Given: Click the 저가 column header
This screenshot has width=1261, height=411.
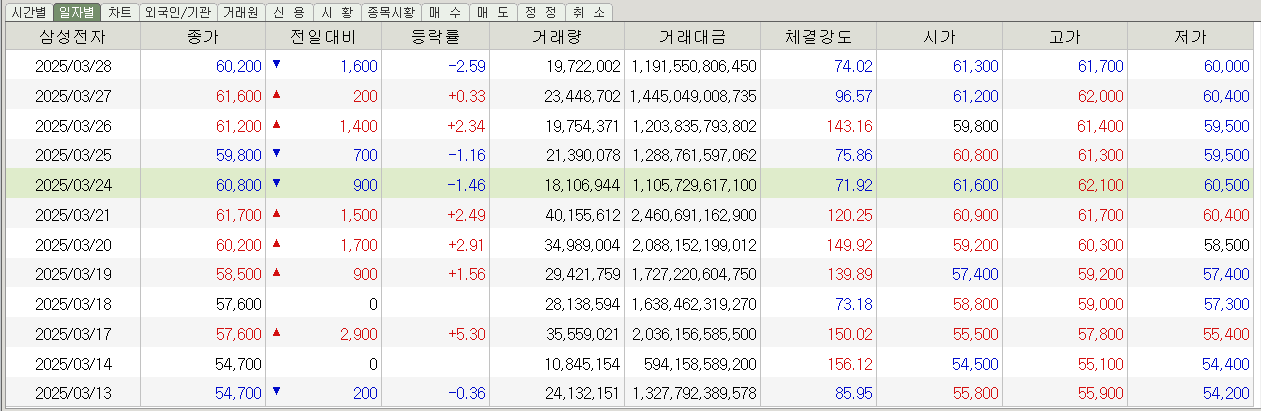Looking at the screenshot, I should 1190,37.
